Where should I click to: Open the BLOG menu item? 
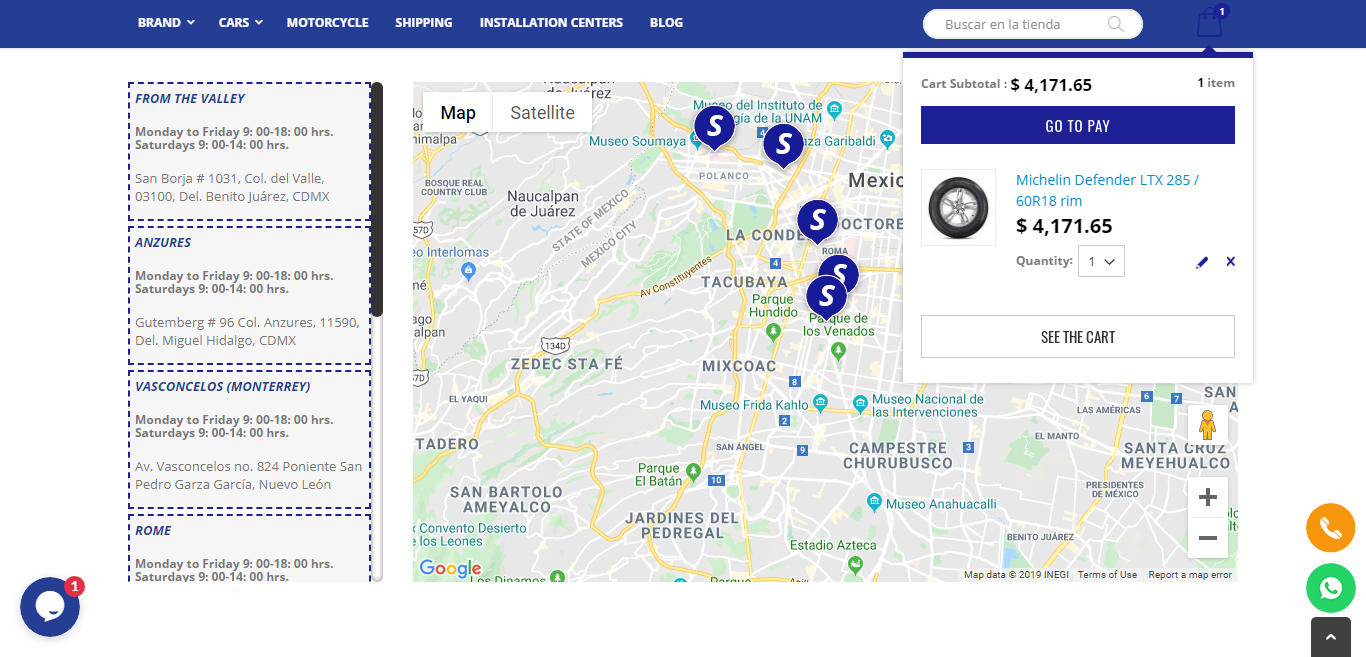666,22
